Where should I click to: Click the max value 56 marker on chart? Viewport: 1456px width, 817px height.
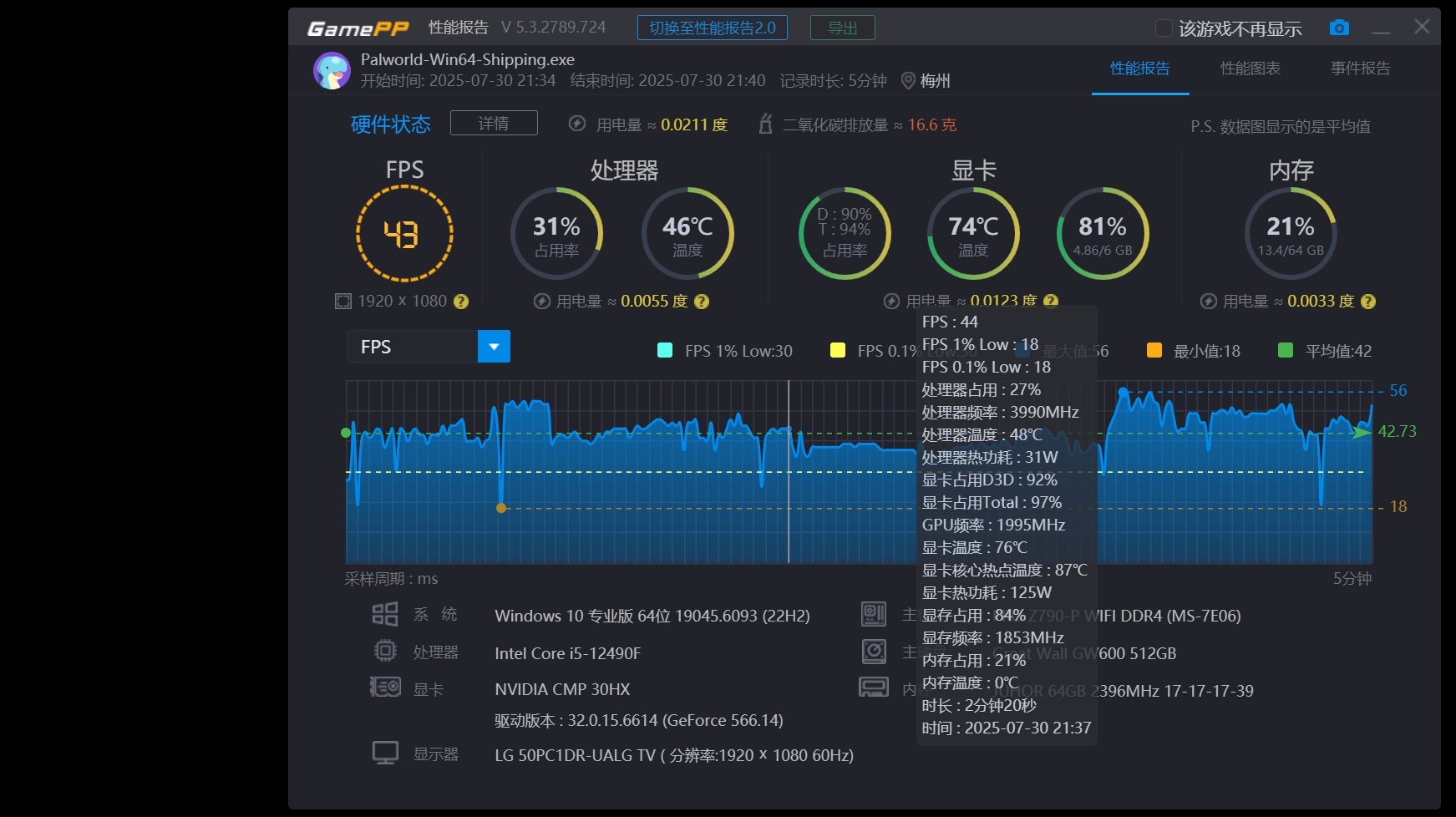(x=1123, y=391)
